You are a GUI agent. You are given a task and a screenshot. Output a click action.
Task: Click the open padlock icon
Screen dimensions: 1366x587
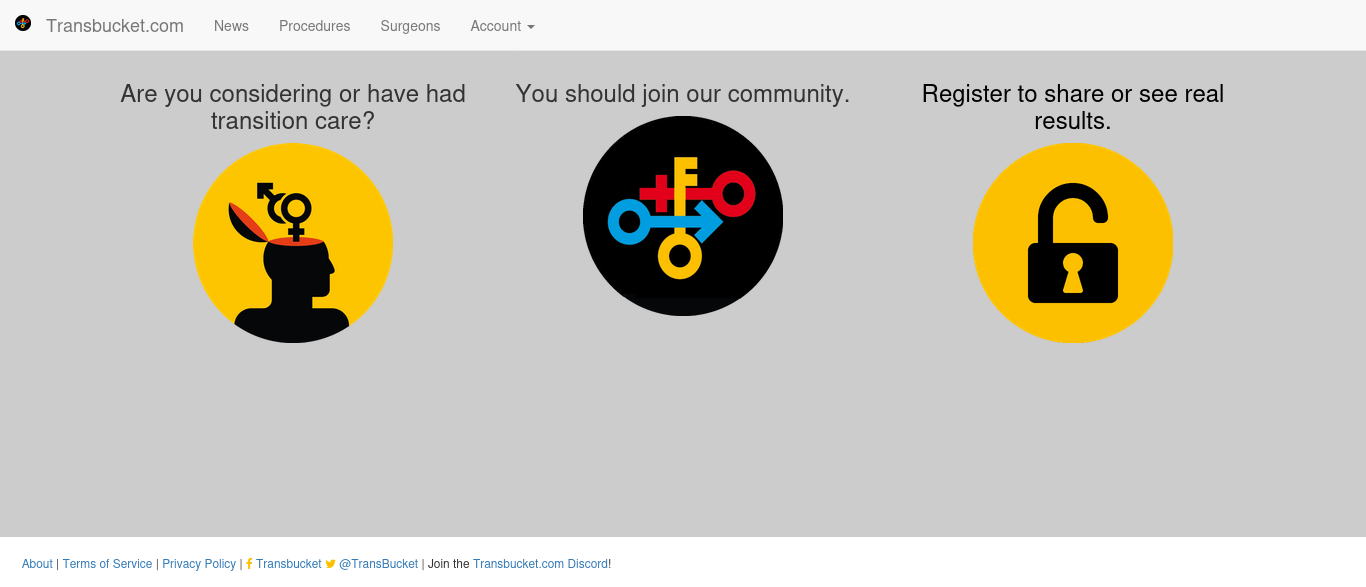coord(1073,243)
